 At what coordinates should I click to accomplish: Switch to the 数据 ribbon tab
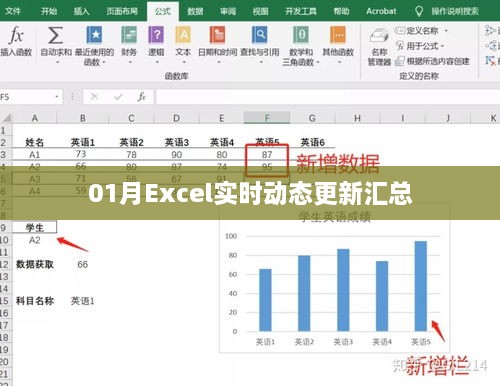pyautogui.click(x=195, y=11)
